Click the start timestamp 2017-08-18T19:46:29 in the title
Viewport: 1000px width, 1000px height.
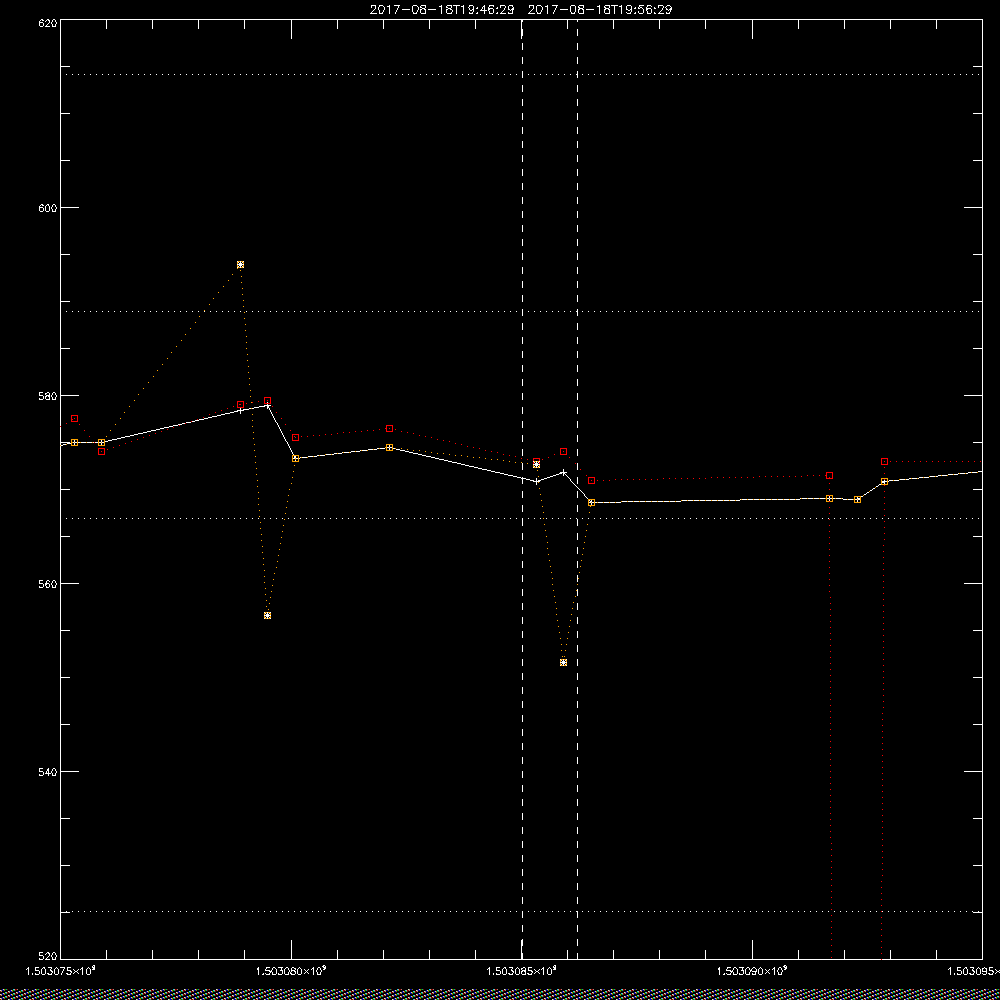tap(442, 10)
